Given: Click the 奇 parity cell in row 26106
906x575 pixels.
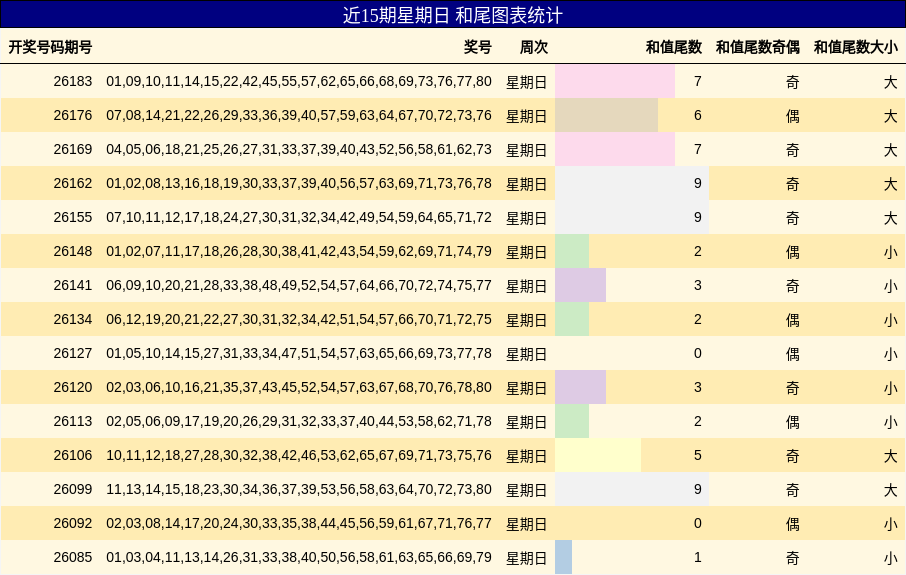Looking at the screenshot, I should 793,457.
